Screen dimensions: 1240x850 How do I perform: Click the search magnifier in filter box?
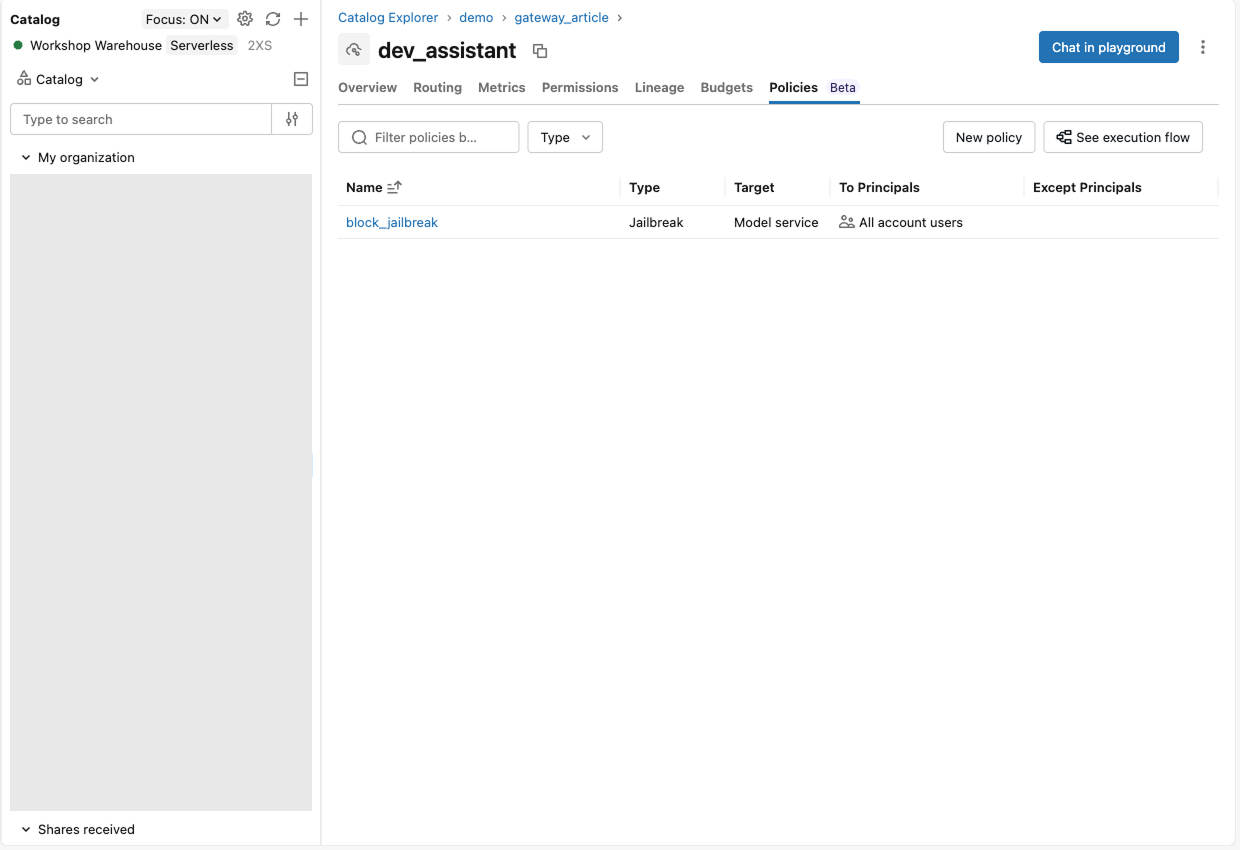(359, 137)
